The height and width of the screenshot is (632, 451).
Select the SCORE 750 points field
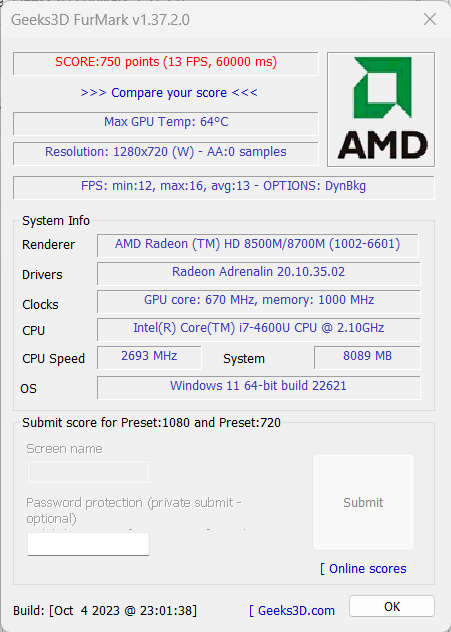(x=166, y=63)
